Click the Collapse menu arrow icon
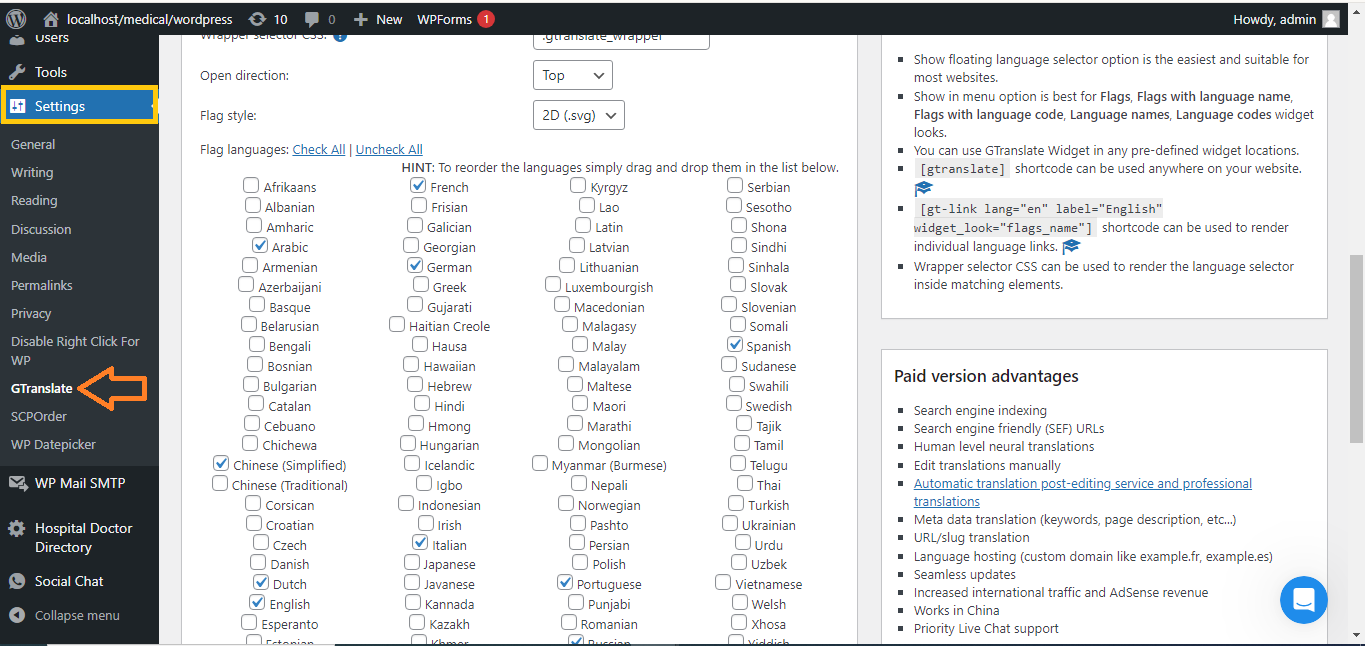 (x=17, y=615)
